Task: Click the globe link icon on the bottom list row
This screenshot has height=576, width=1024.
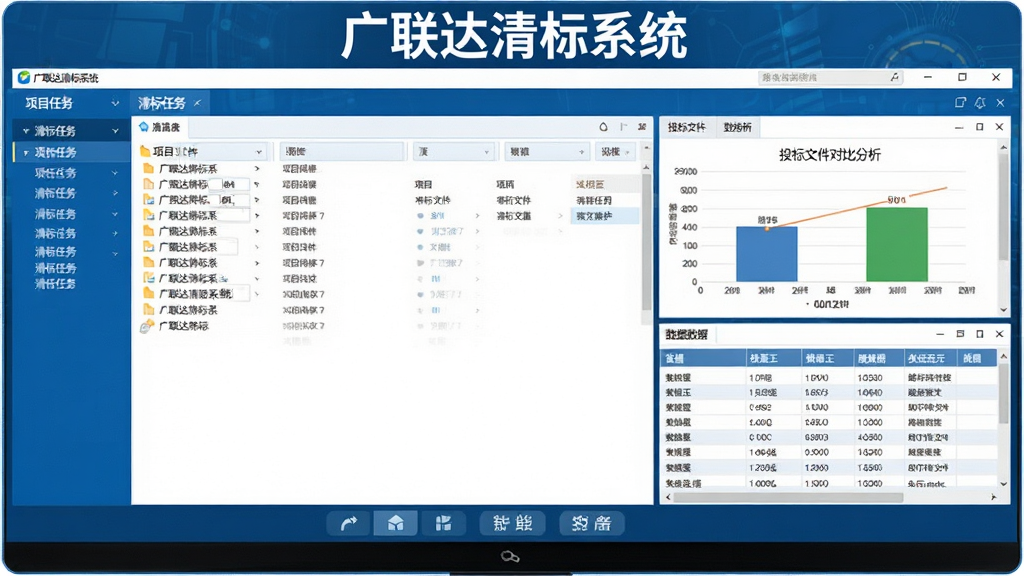Action: (x=146, y=326)
